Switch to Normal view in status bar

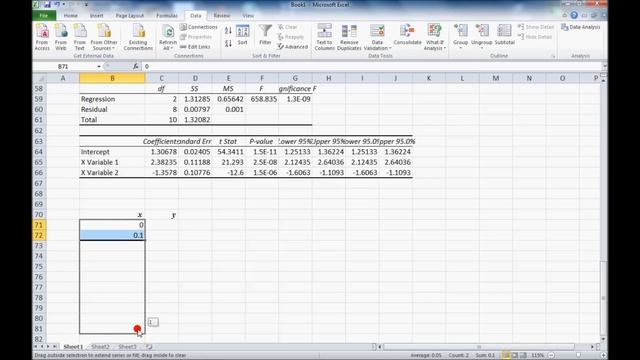[506, 355]
